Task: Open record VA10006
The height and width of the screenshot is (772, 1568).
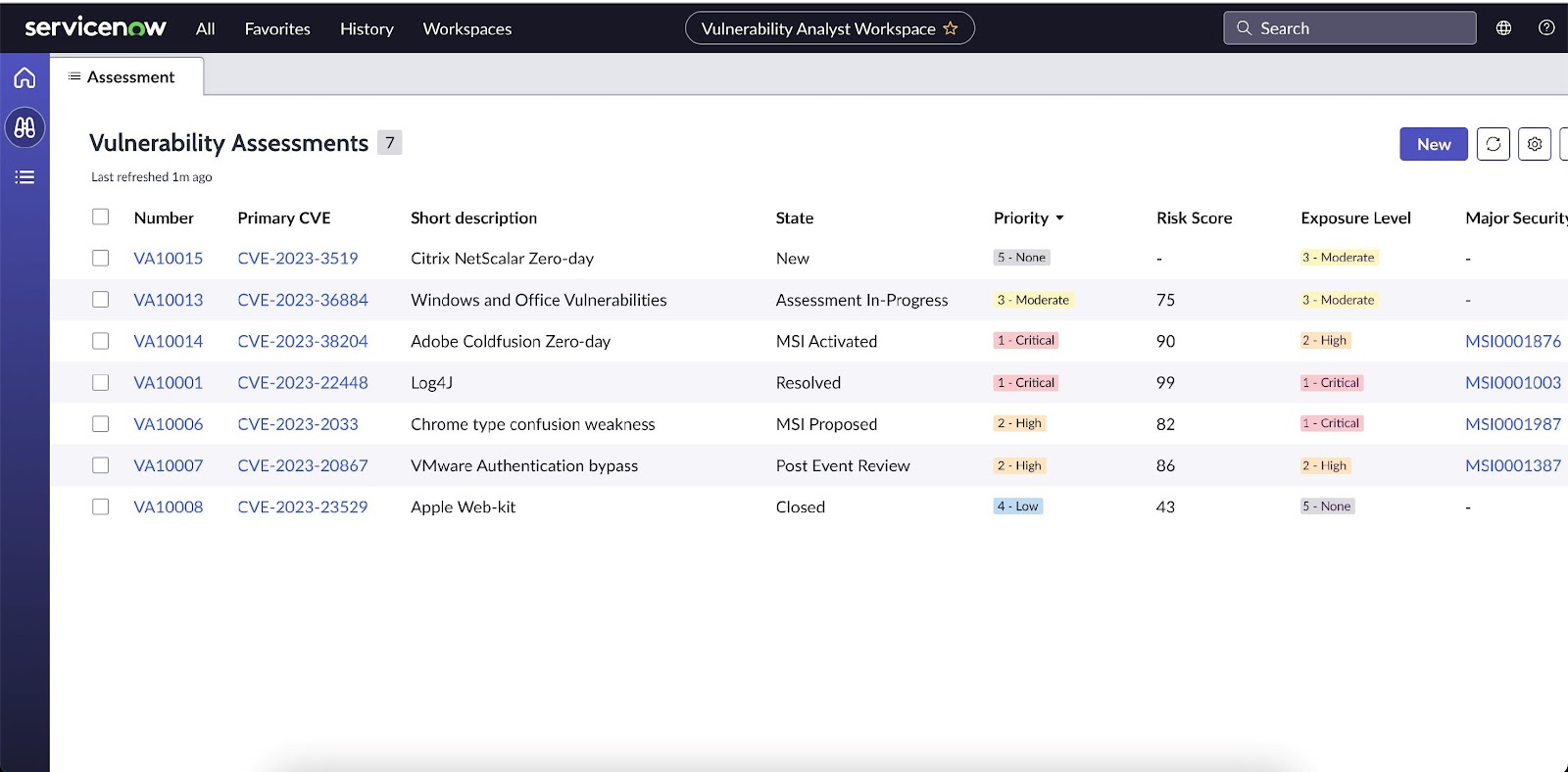Action: pyautogui.click(x=169, y=424)
